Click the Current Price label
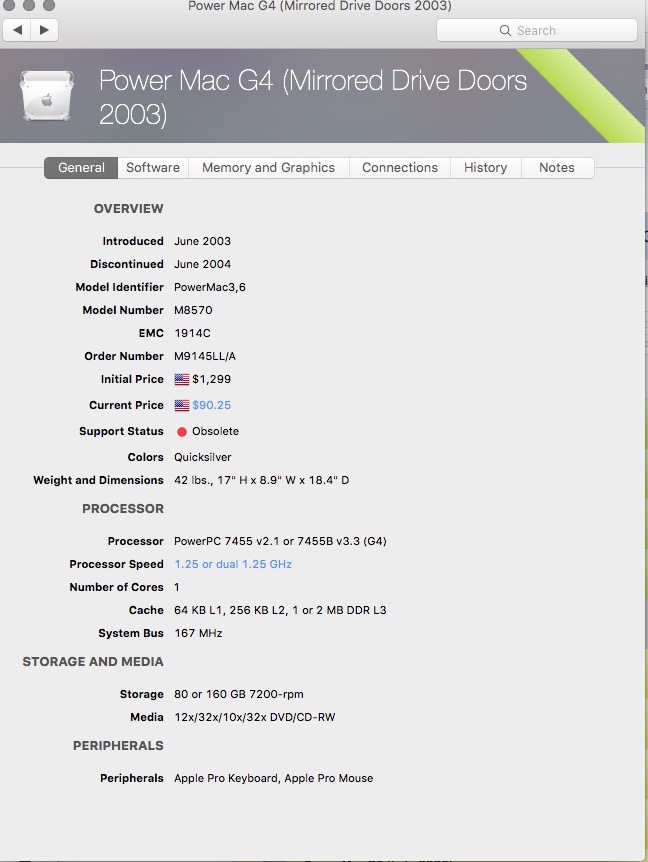The image size is (648, 862). [126, 405]
